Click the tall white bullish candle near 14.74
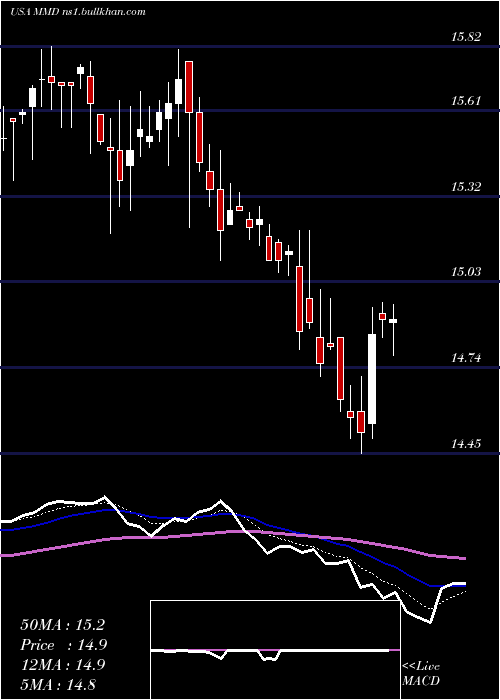Image resolution: width=500 pixels, height=700 pixels. coord(372,379)
